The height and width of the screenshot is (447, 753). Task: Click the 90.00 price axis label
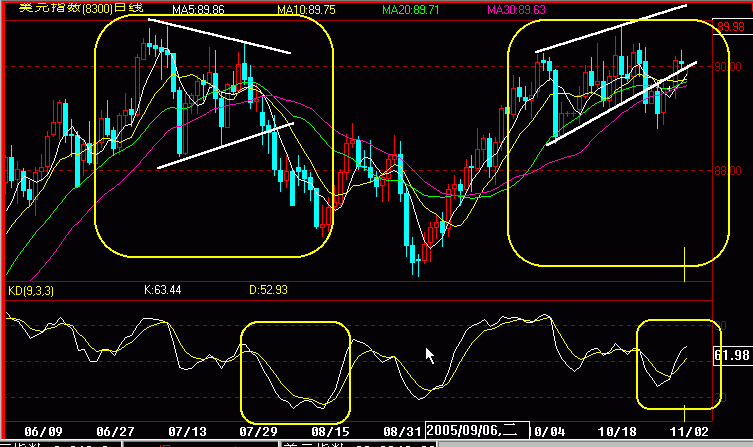pyautogui.click(x=728, y=67)
